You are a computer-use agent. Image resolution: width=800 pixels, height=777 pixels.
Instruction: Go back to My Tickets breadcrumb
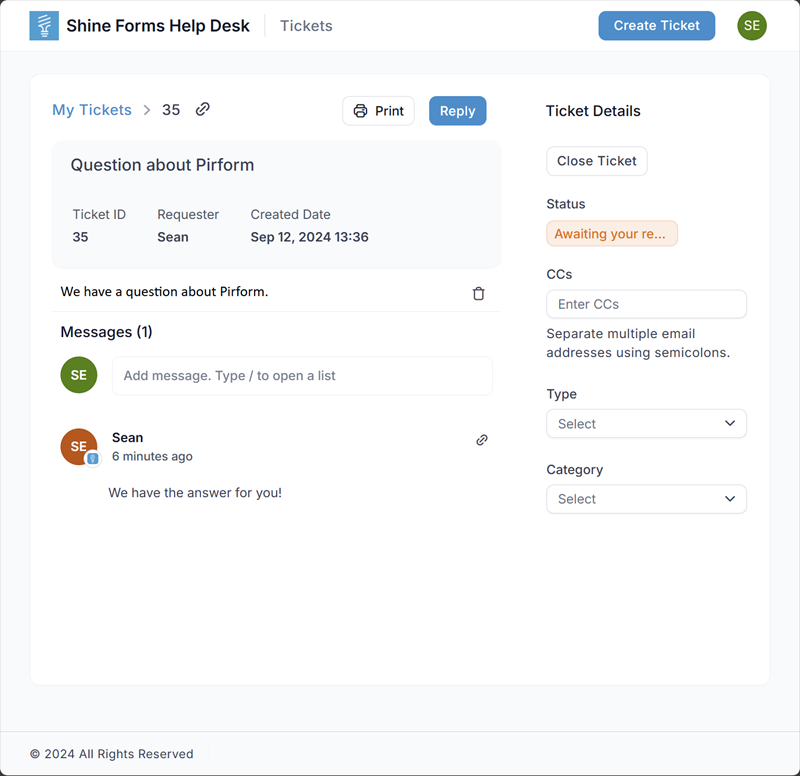pyautogui.click(x=92, y=110)
